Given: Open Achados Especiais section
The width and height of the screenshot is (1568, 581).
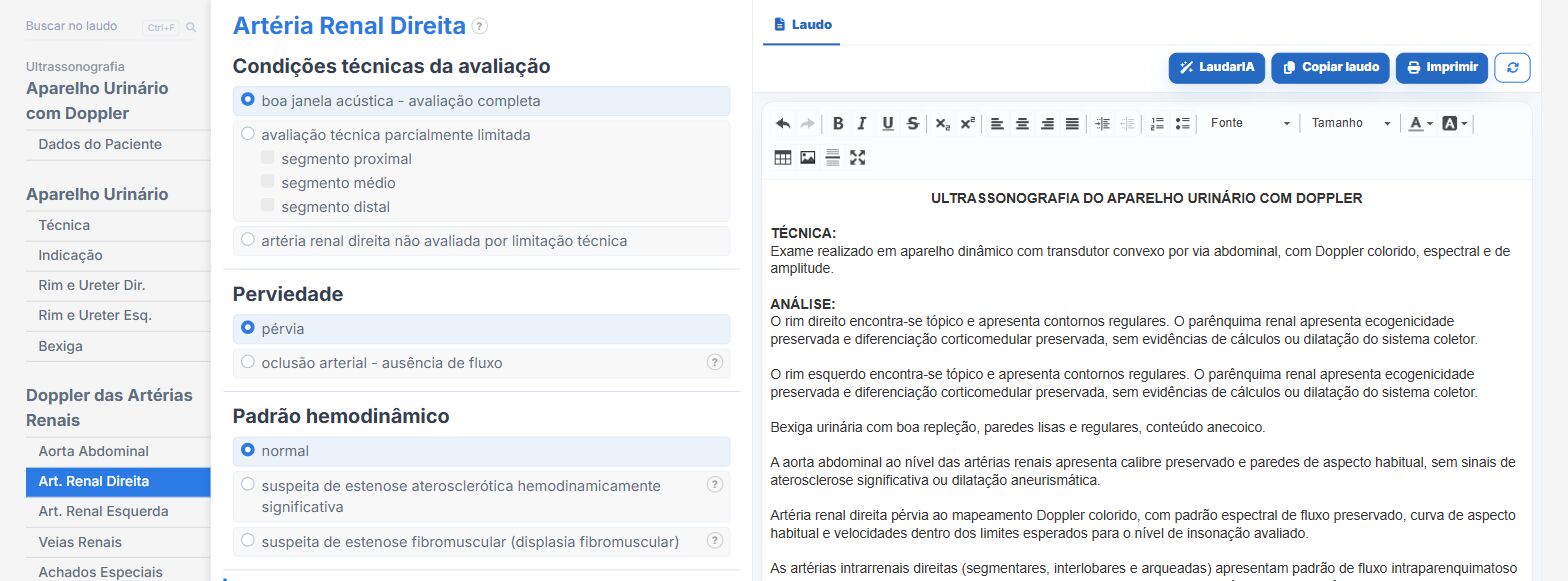Looking at the screenshot, I should point(118,572).
